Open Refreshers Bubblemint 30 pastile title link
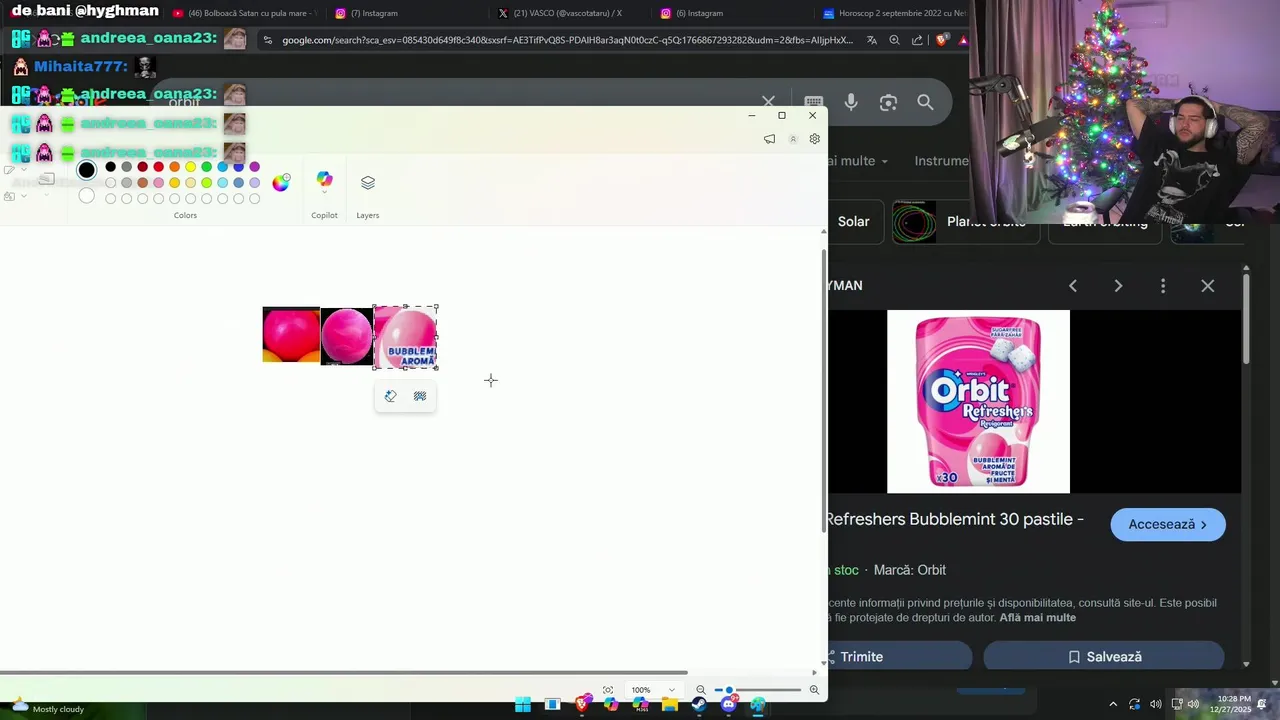This screenshot has width=1280, height=720. (x=955, y=519)
